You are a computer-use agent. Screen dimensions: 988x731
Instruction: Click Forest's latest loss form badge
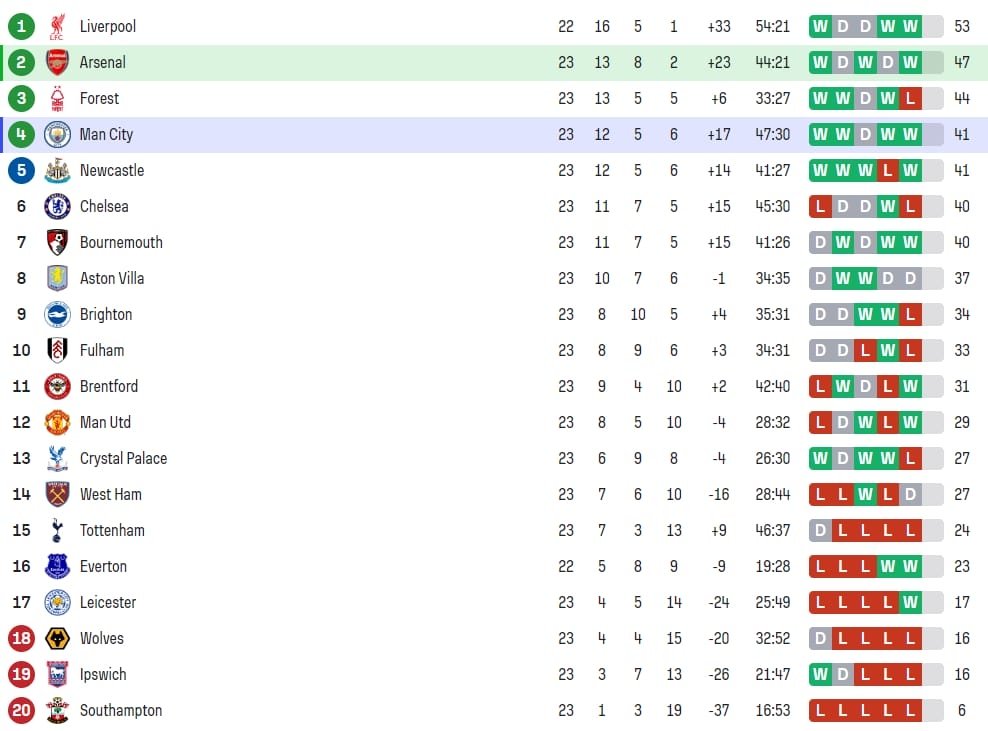pos(909,98)
